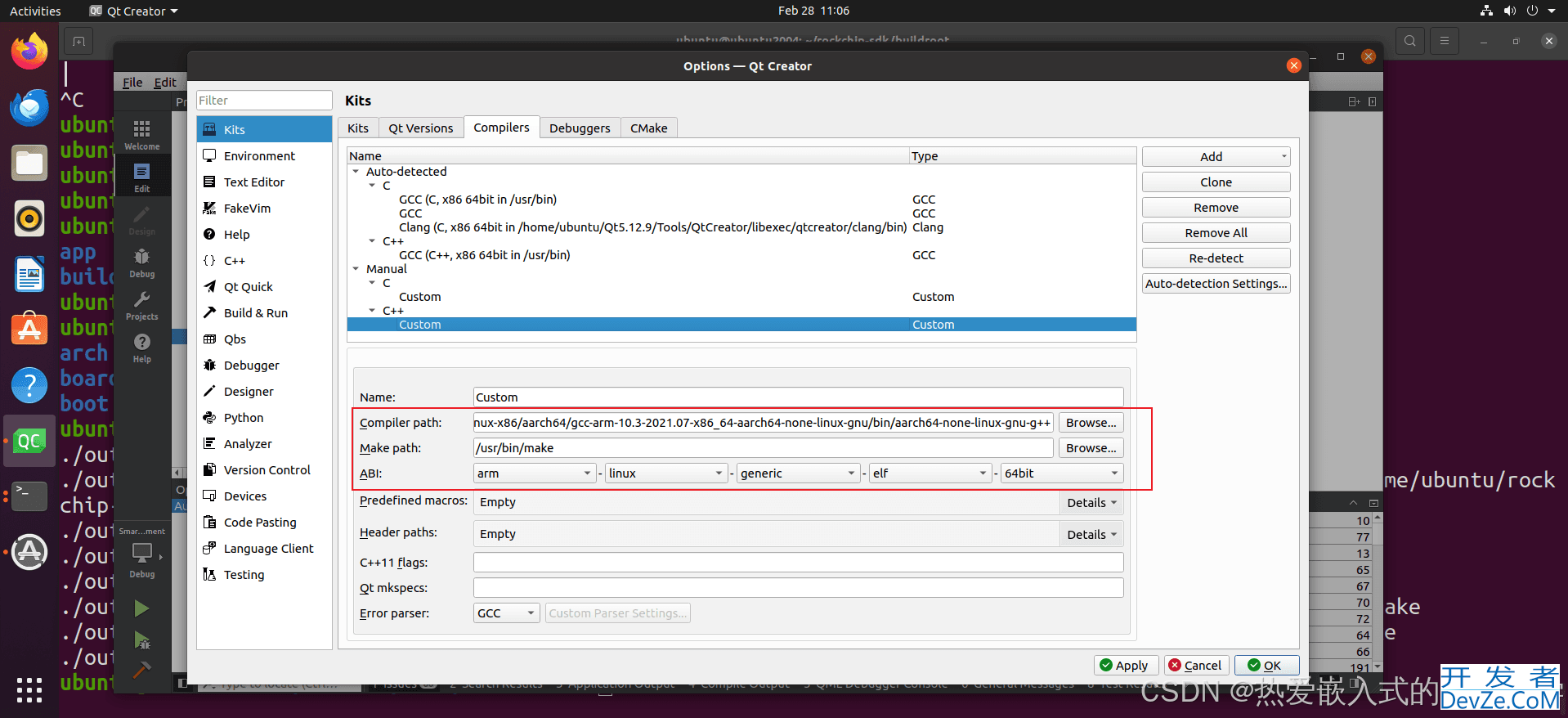Open the Qt Quick settings category
This screenshot has width=1568, height=718.
(264, 286)
